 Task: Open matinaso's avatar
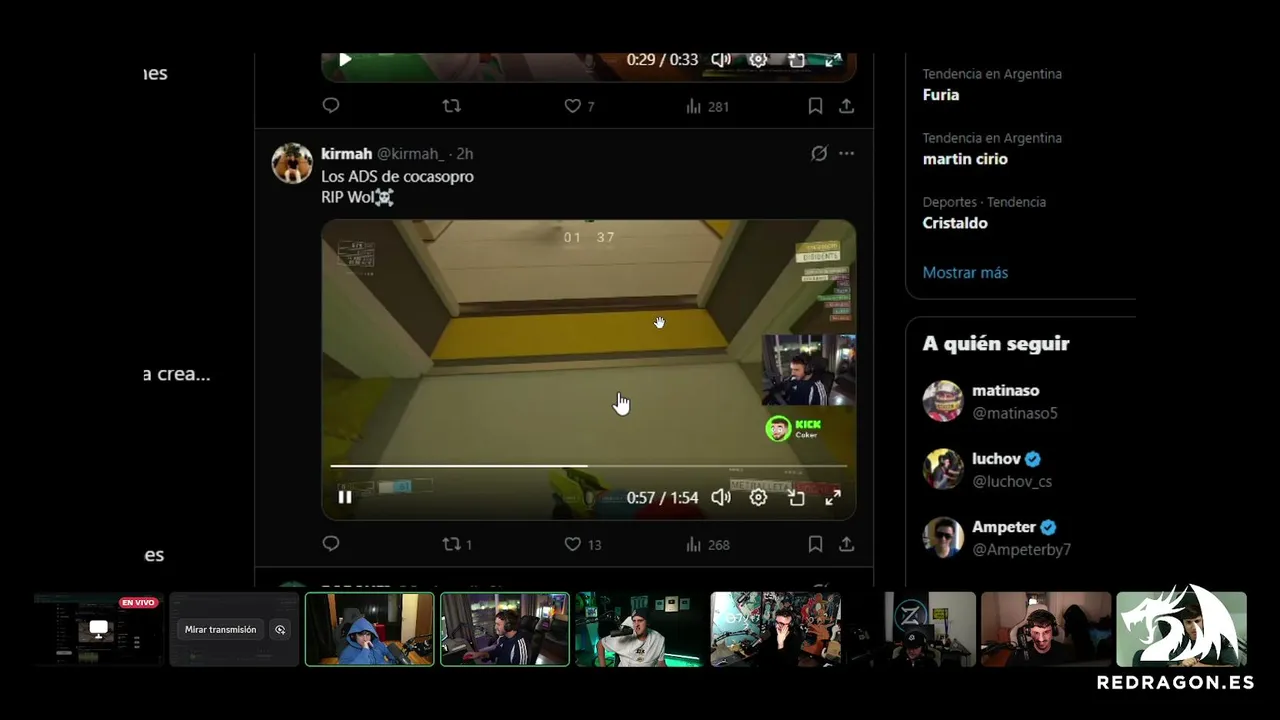point(943,401)
